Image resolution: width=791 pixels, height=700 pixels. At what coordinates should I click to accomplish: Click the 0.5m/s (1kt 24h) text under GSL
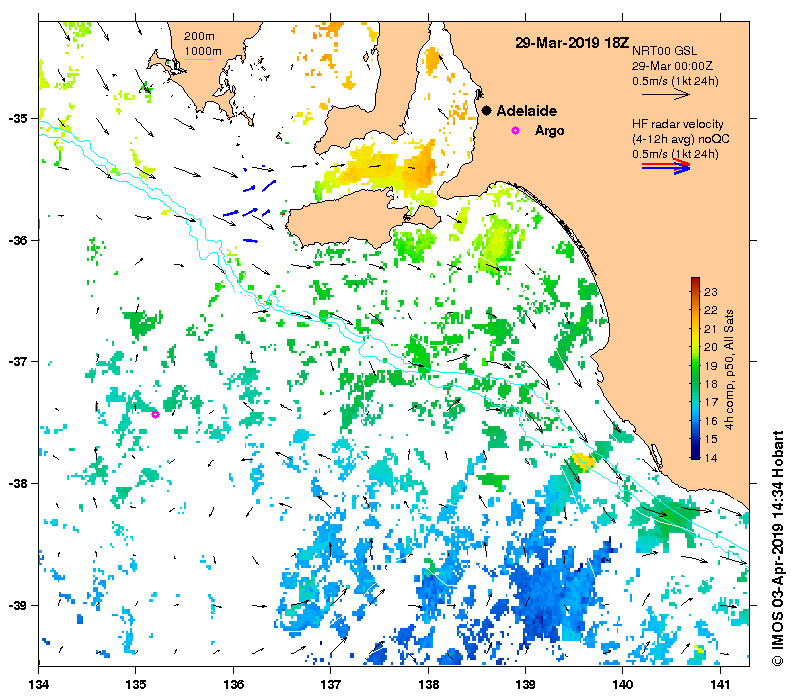coord(675,81)
